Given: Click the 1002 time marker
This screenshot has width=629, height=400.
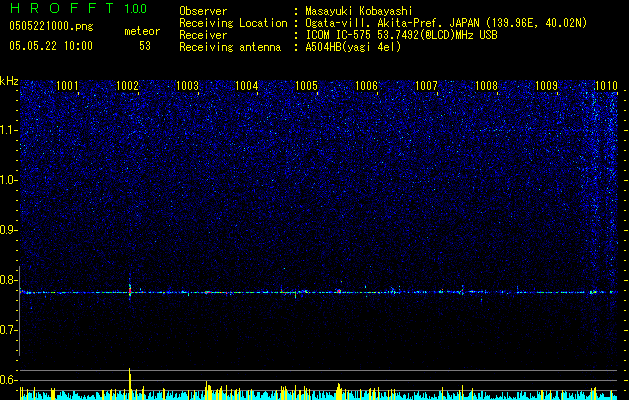Looking at the screenshot, I should pos(127,86).
